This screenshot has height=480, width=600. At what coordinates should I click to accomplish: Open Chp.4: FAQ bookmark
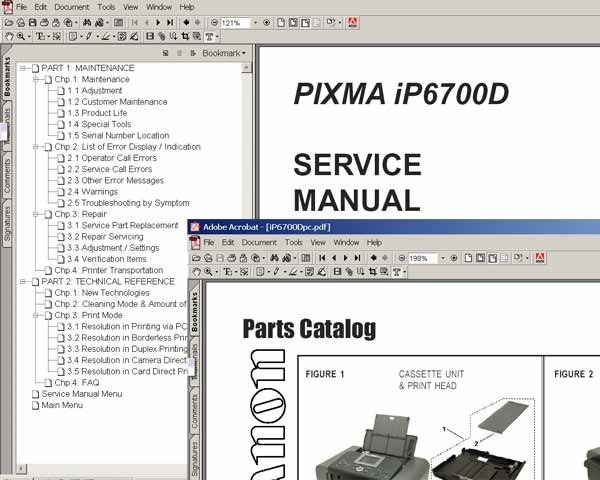pyautogui.click(x=77, y=383)
